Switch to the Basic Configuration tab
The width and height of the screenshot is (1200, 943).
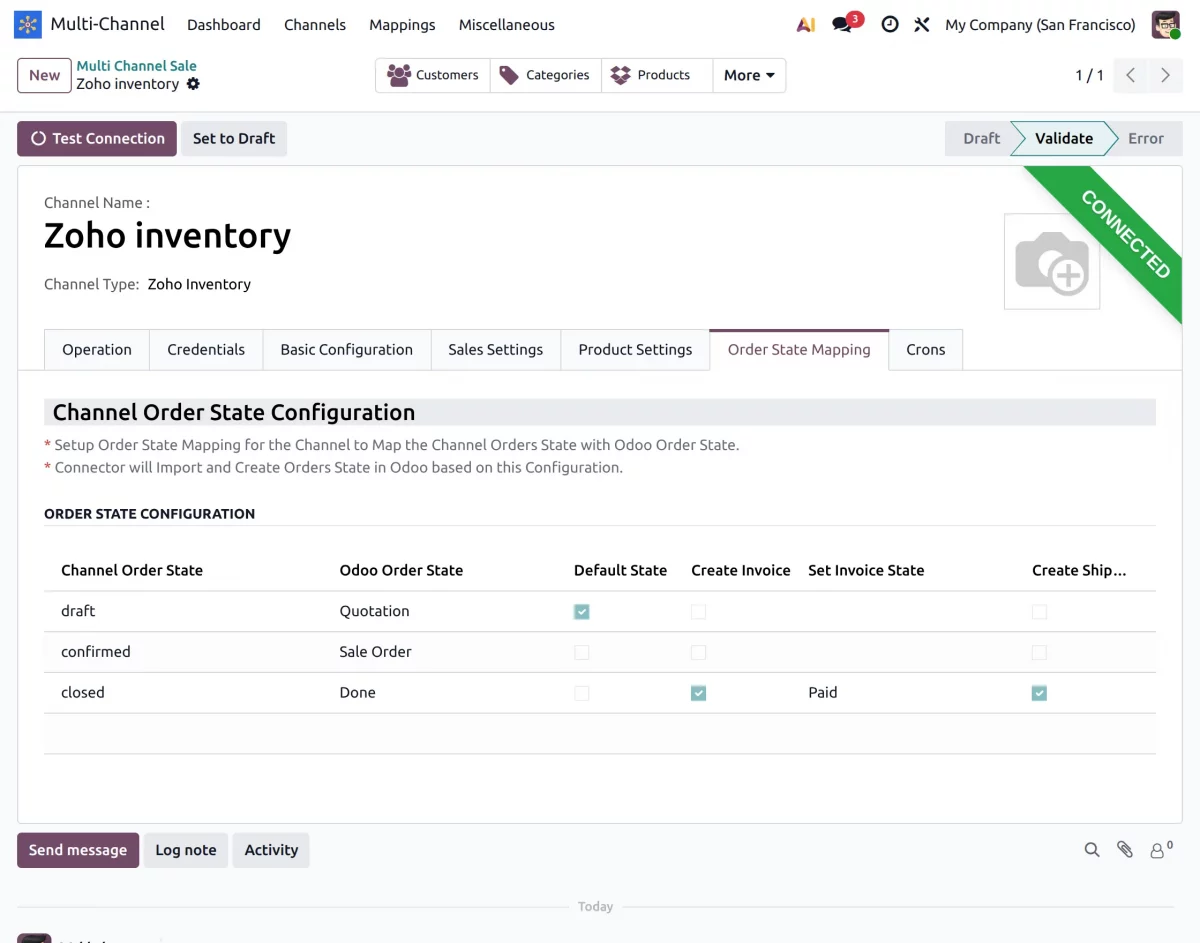click(x=347, y=350)
